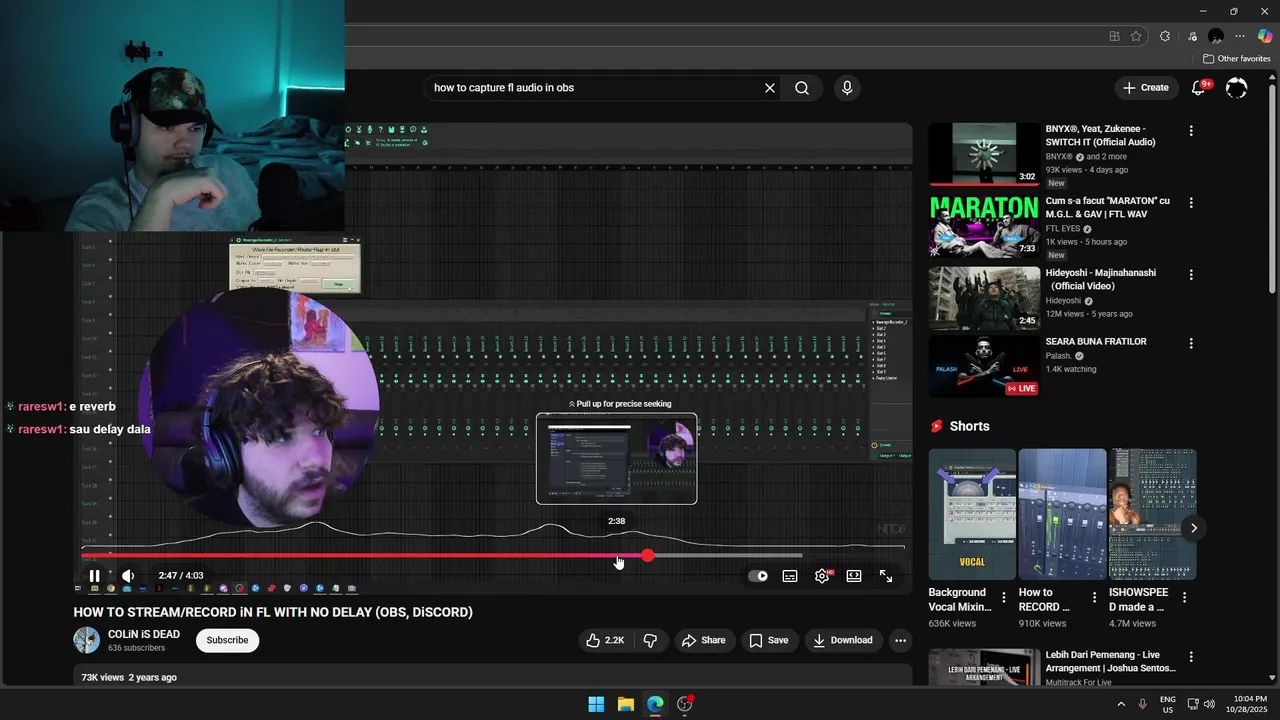
Task: Open browser extensions puzzle icon
Action: tap(1165, 36)
